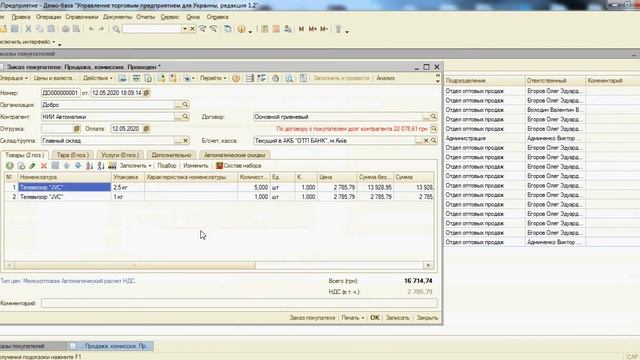This screenshot has width=640, height=360.
Task: Click the Redo arrow icon
Action: [102, 29]
